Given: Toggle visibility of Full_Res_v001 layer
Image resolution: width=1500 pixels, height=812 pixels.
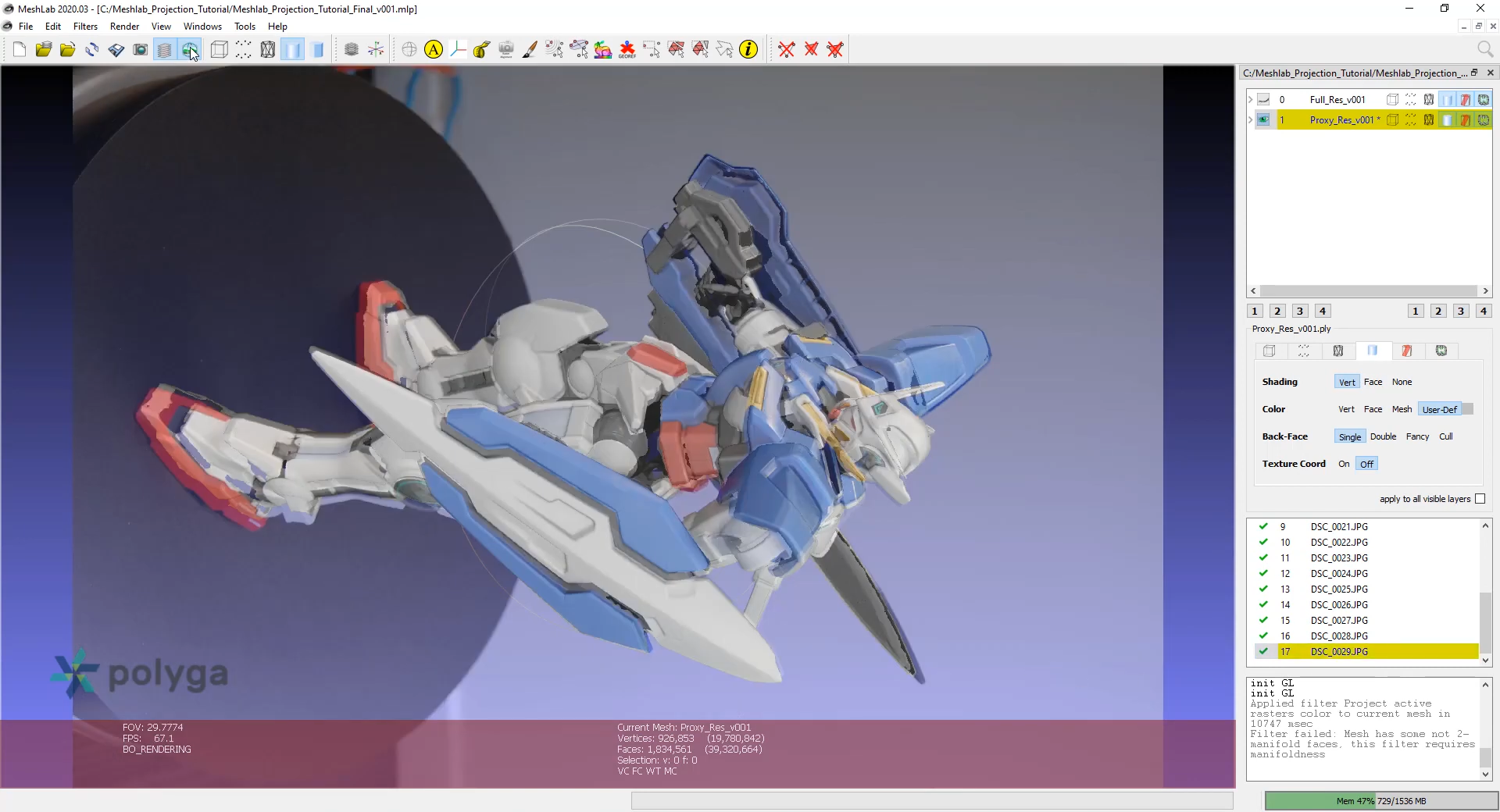Looking at the screenshot, I should 1263,99.
